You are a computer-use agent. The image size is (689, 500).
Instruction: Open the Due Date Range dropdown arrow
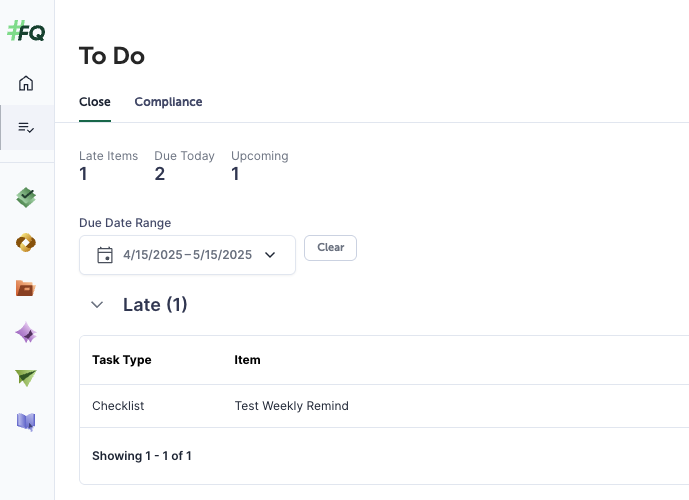[270, 255]
